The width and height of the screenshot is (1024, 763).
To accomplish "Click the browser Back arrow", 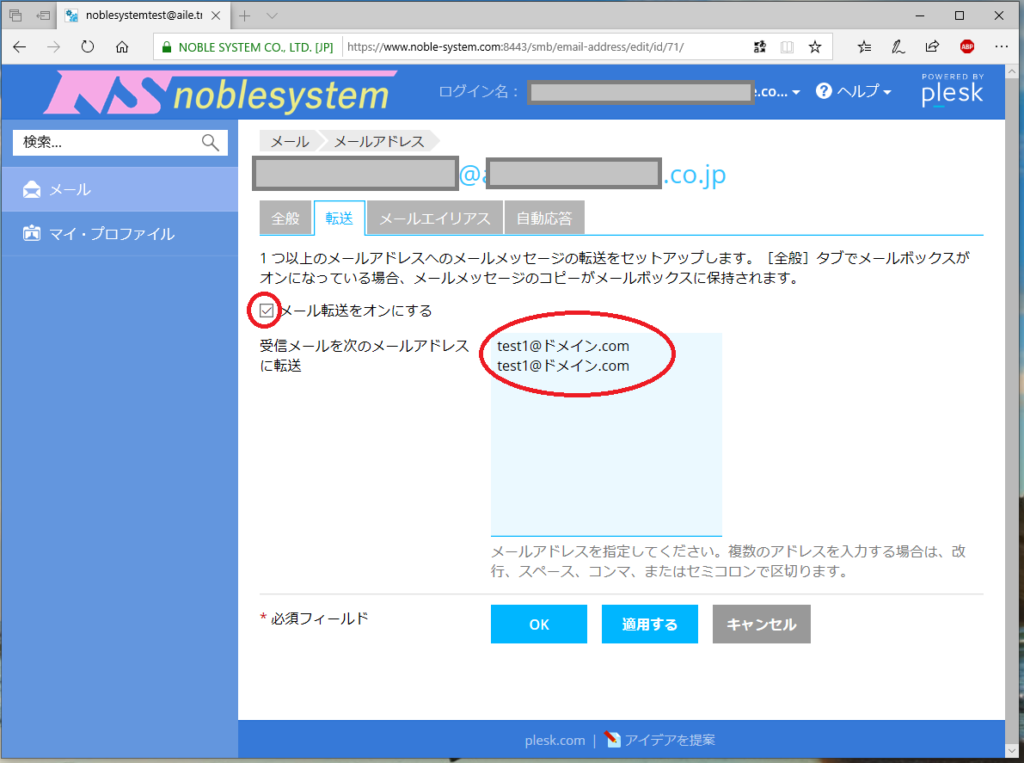I will point(20,47).
